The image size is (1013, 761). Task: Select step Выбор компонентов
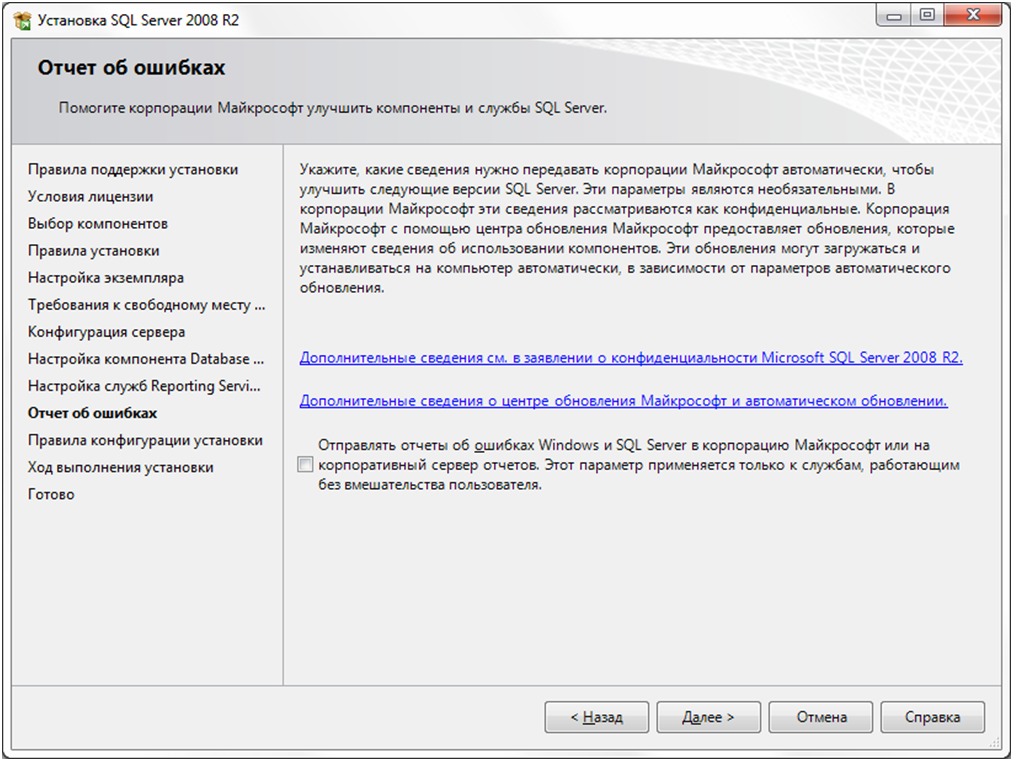(x=98, y=224)
